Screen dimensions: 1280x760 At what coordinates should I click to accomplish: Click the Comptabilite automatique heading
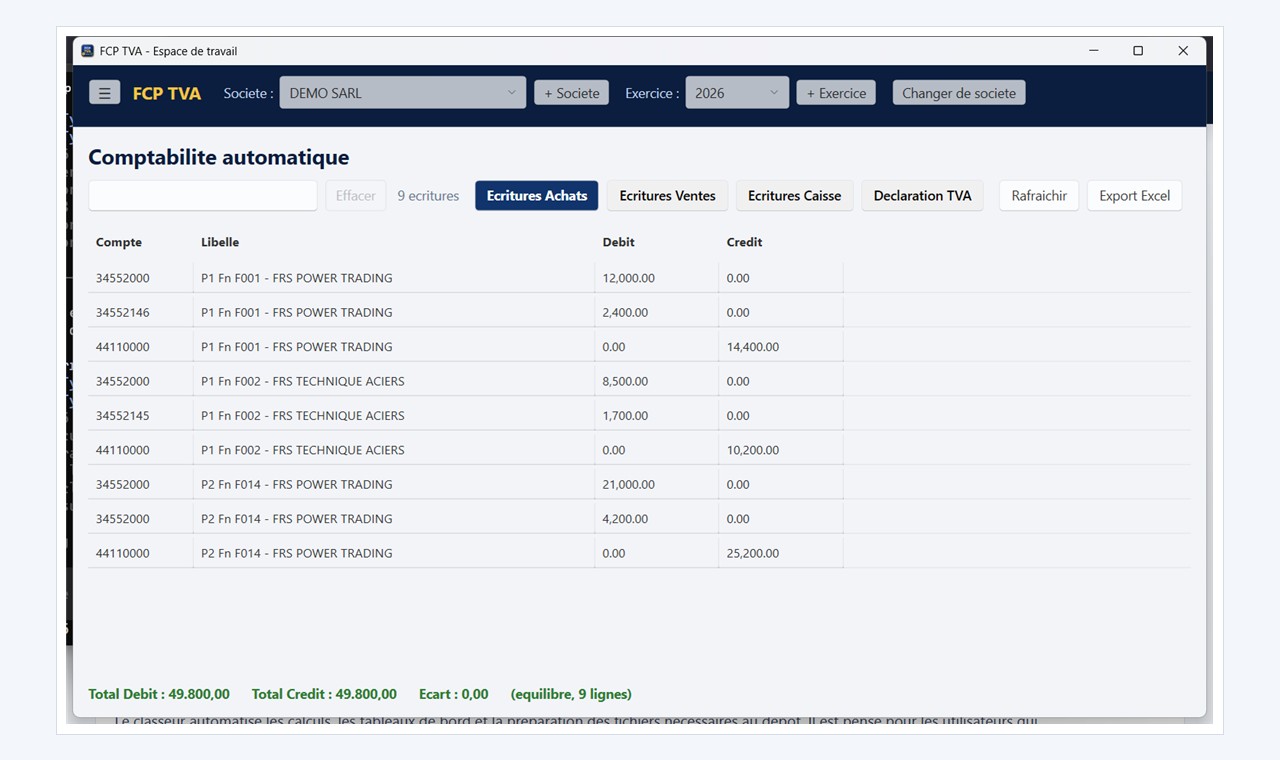[x=219, y=157]
